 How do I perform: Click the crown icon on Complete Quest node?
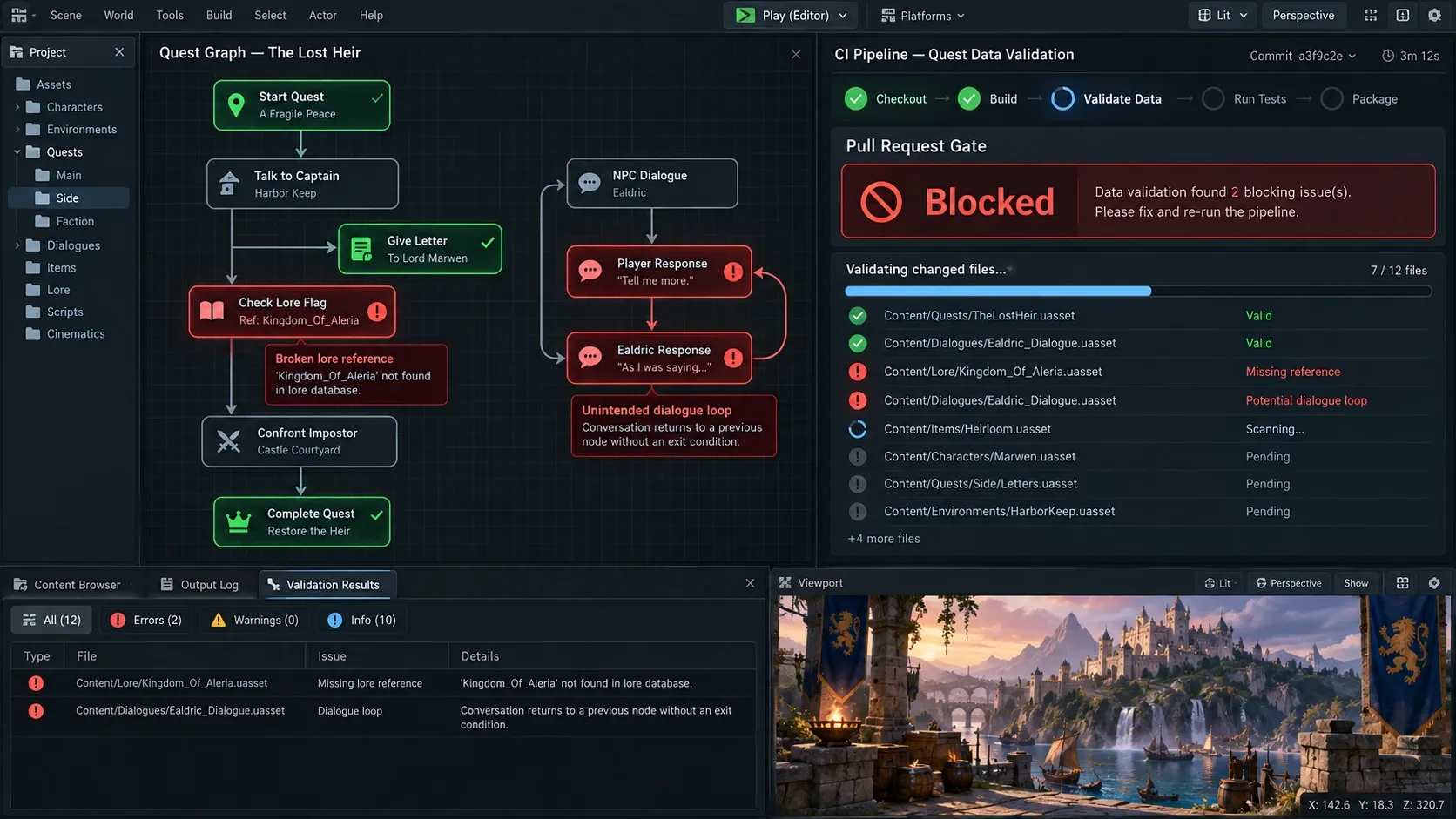click(x=238, y=521)
